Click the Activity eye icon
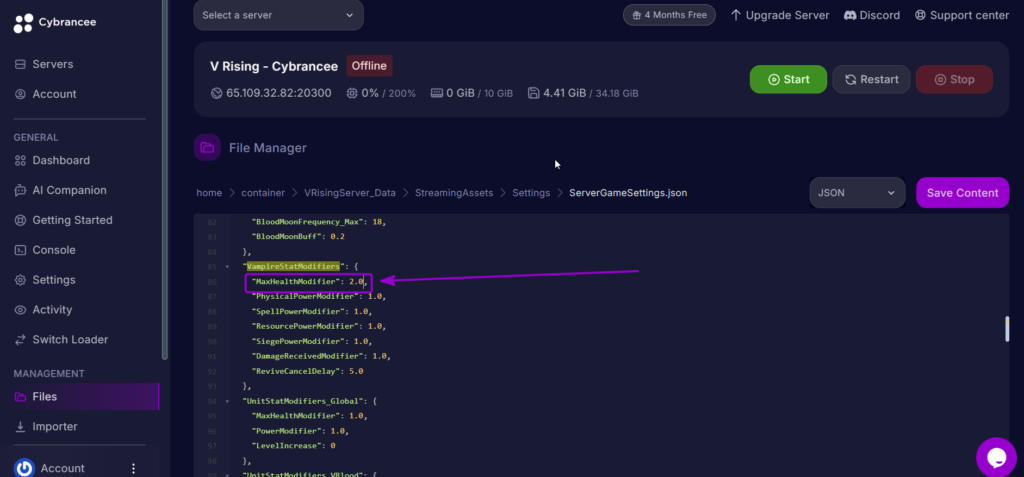The width and height of the screenshot is (1024, 477). tap(20, 310)
